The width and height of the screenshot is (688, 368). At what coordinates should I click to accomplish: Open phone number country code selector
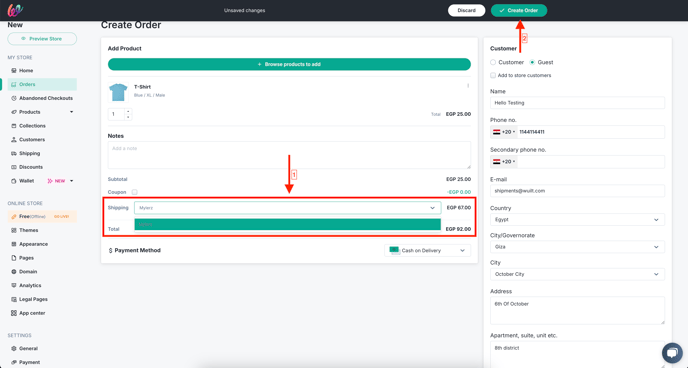[504, 132]
